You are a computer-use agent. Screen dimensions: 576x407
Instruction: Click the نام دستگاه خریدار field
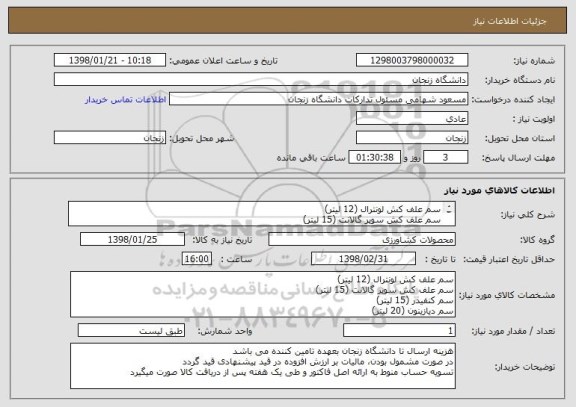tap(261, 80)
